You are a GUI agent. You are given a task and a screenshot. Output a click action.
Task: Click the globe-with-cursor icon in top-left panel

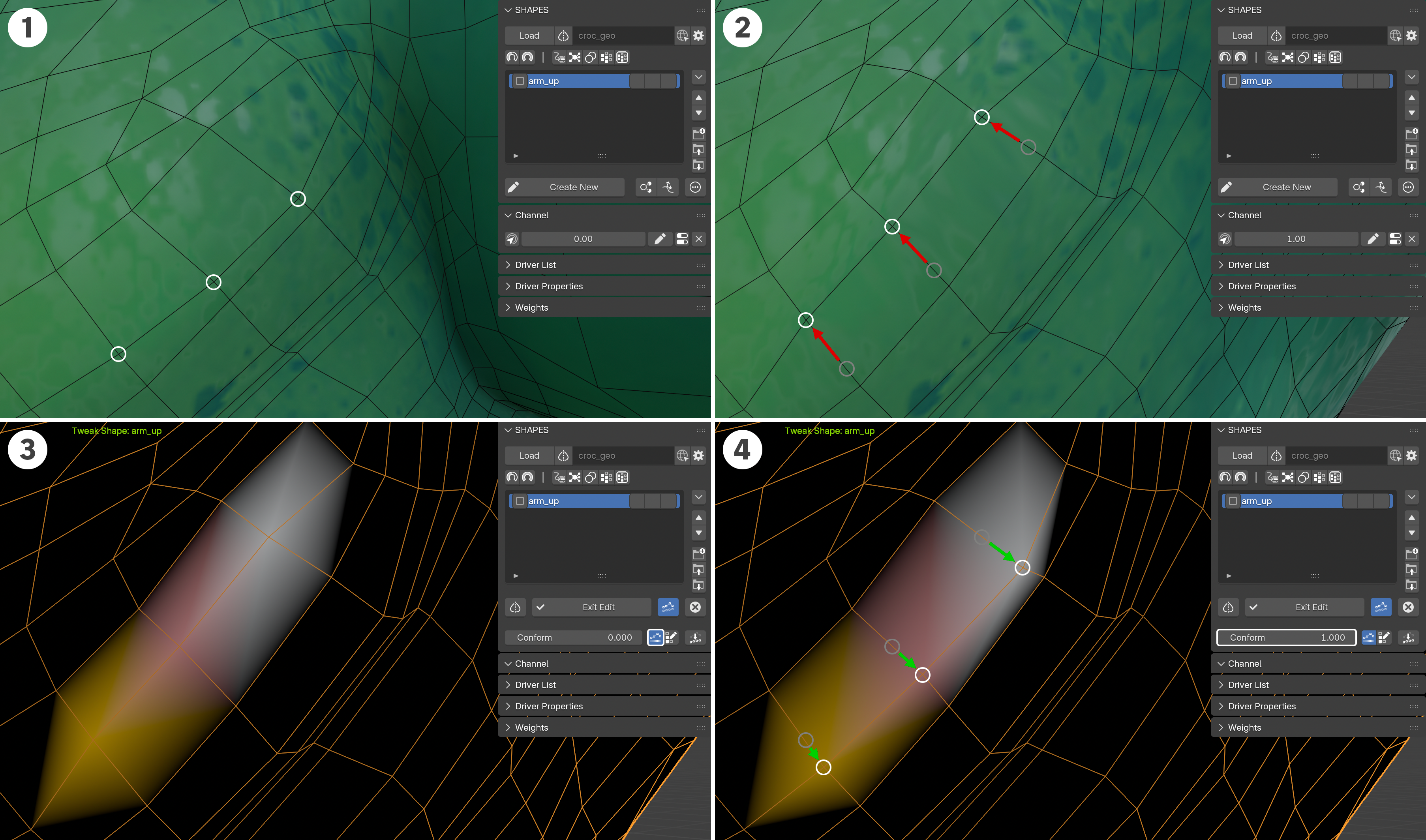[682, 36]
